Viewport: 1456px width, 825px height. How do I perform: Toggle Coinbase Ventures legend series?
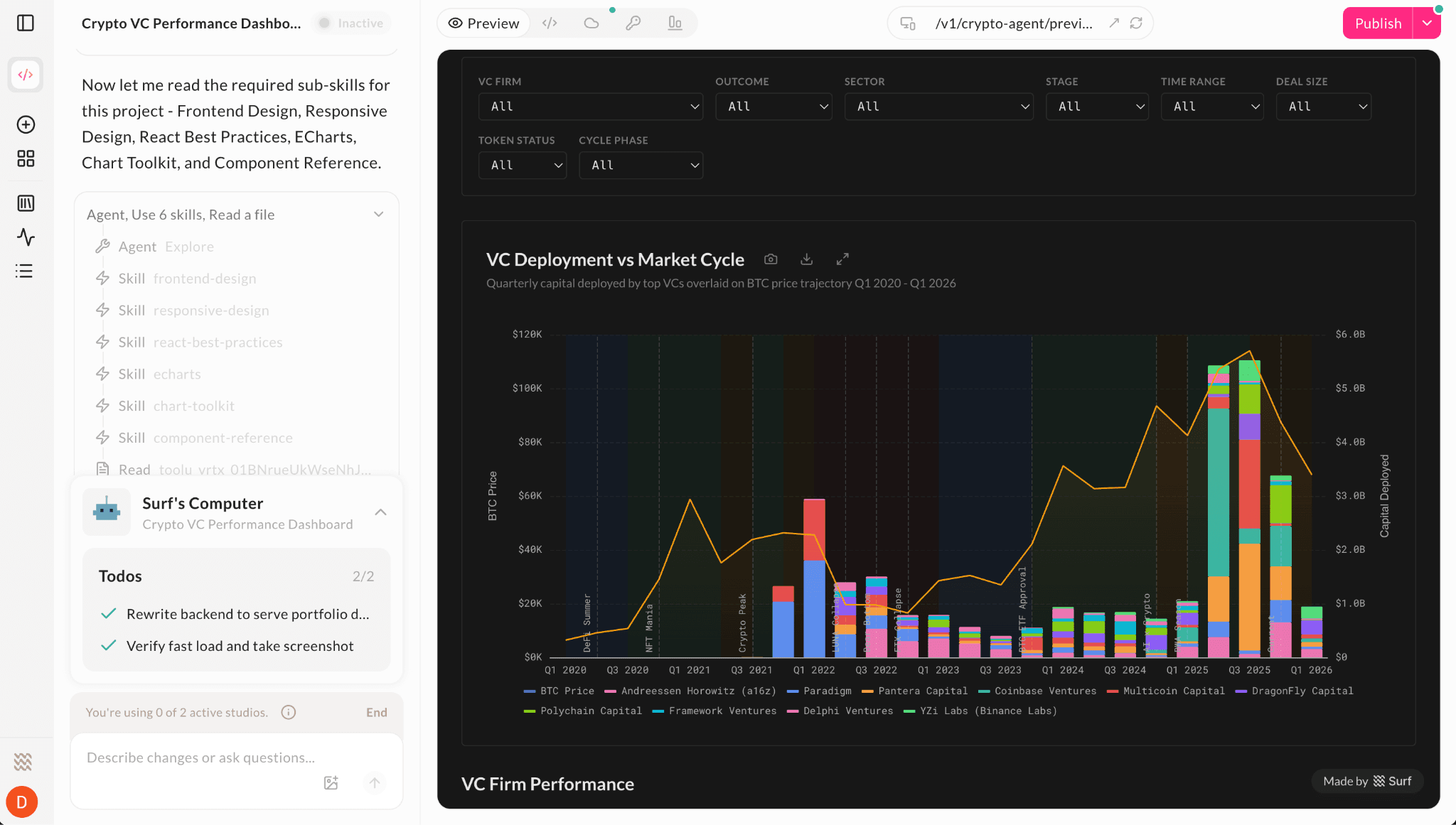1037,691
